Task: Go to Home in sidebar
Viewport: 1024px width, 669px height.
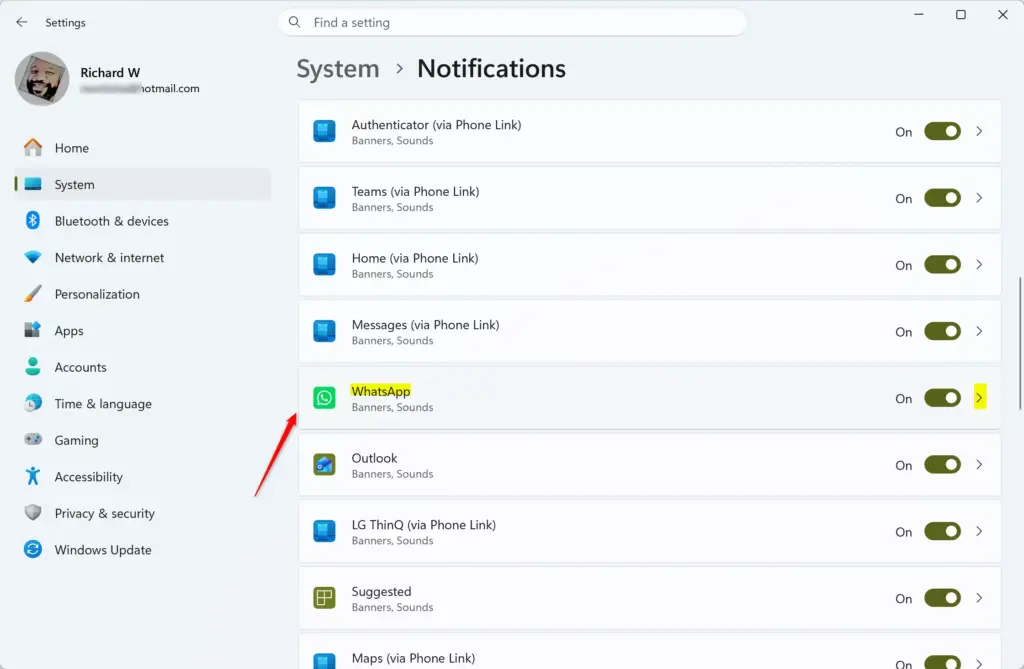Action: (142, 148)
